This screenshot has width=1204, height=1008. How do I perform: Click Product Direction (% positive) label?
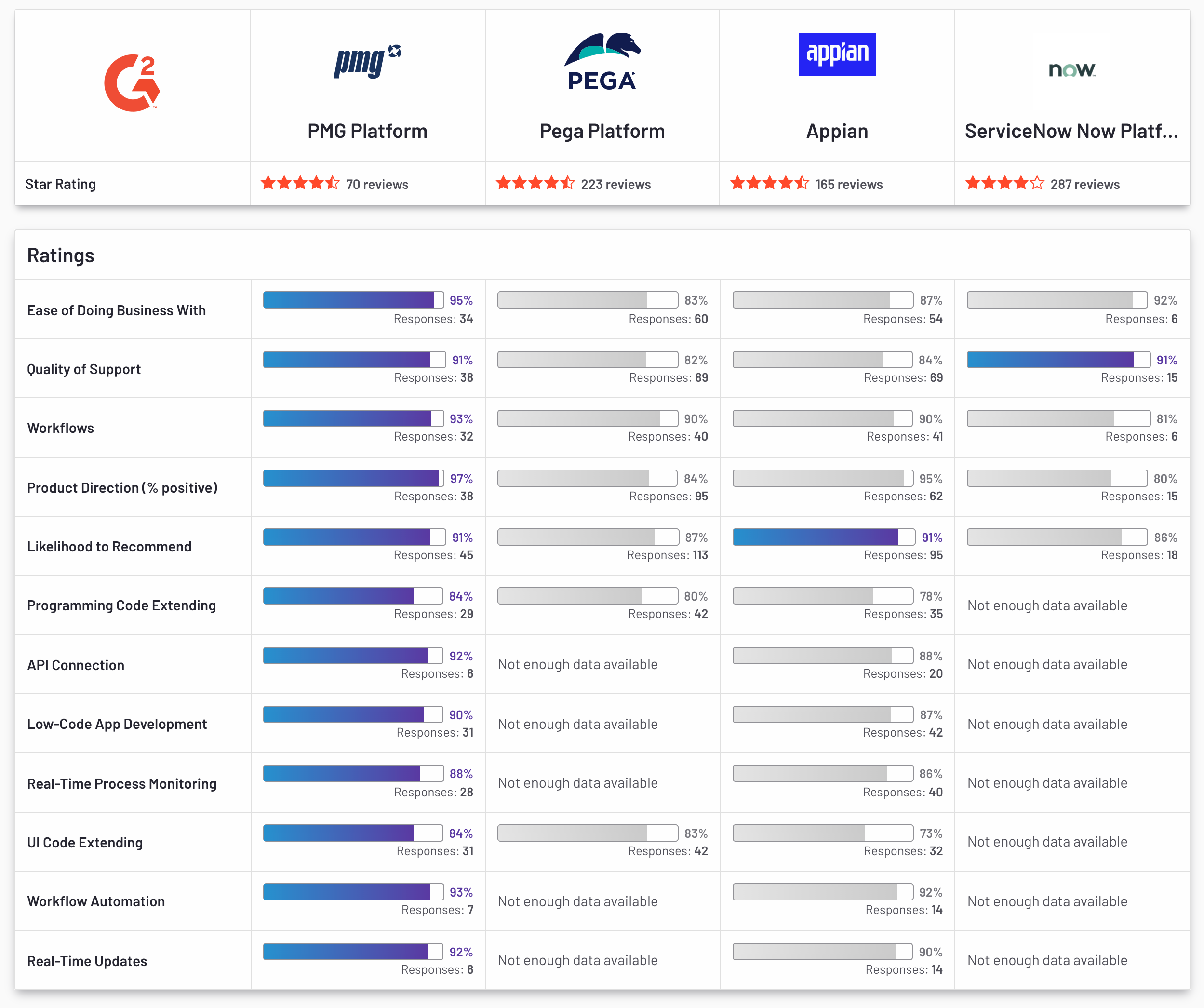point(122,488)
